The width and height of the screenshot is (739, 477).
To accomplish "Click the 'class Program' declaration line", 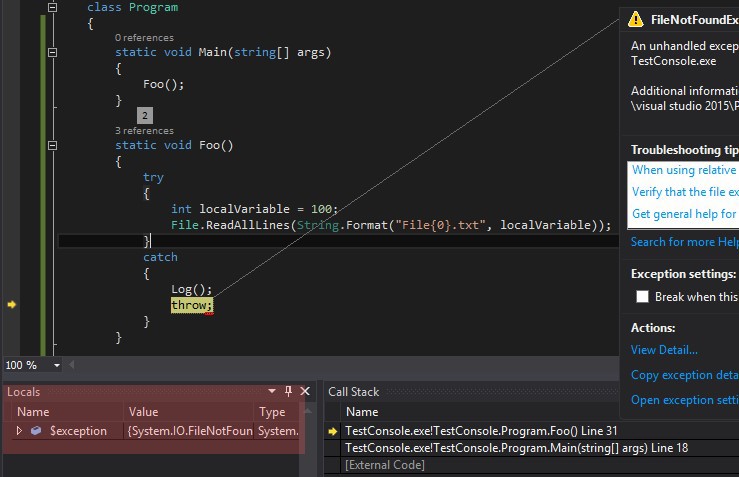I will pos(132,7).
